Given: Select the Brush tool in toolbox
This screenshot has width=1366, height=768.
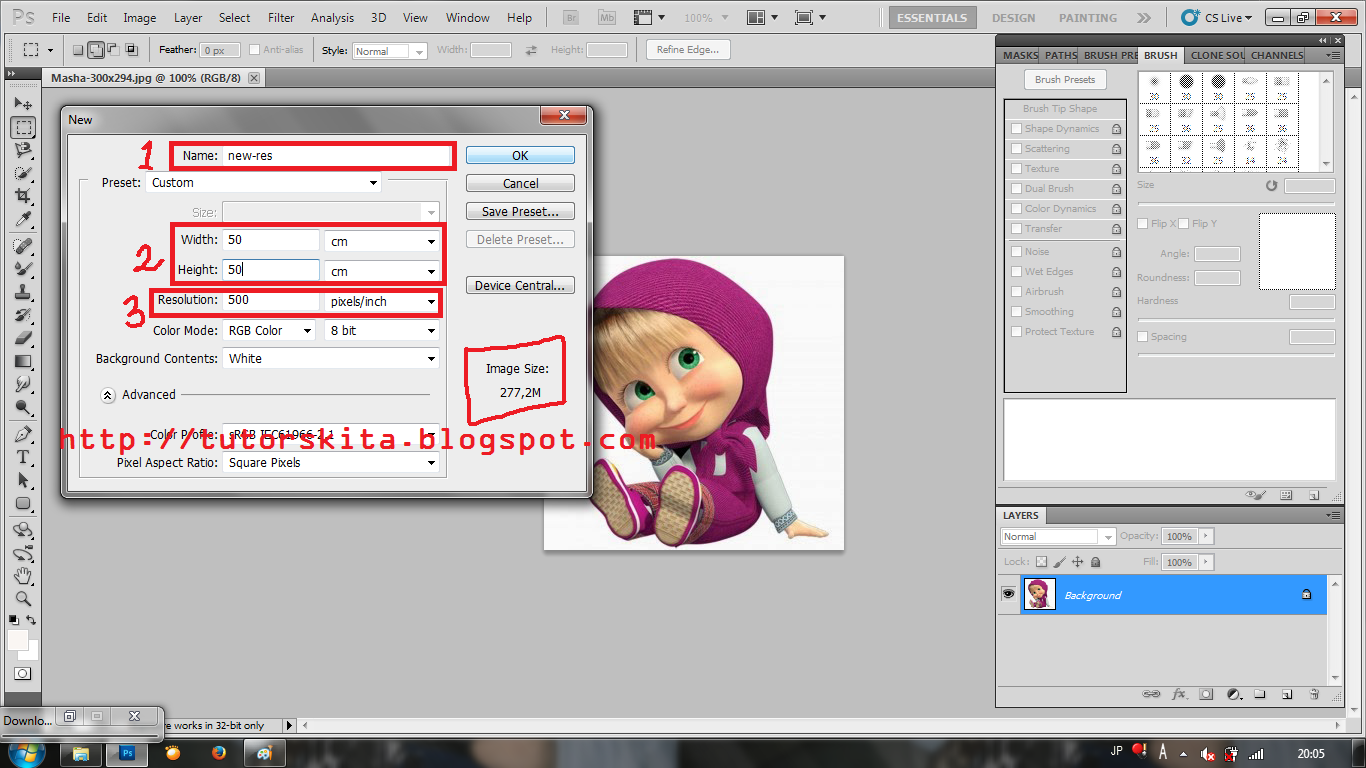Looking at the screenshot, I should (23, 269).
